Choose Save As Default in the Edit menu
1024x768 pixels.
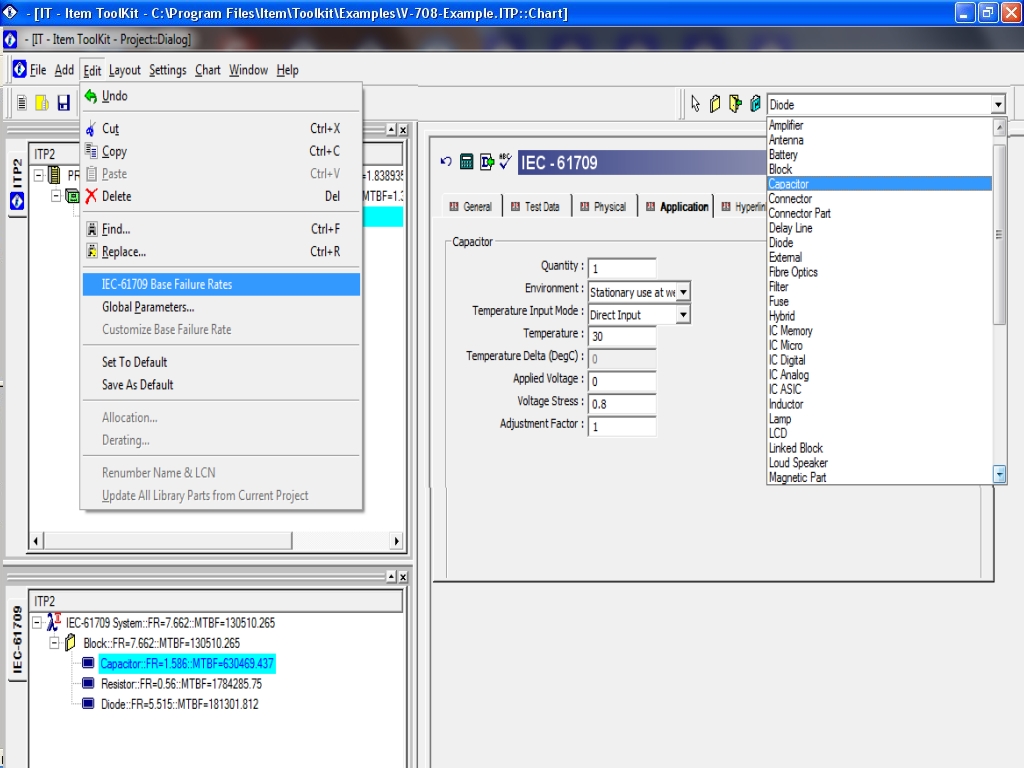click(x=221, y=385)
